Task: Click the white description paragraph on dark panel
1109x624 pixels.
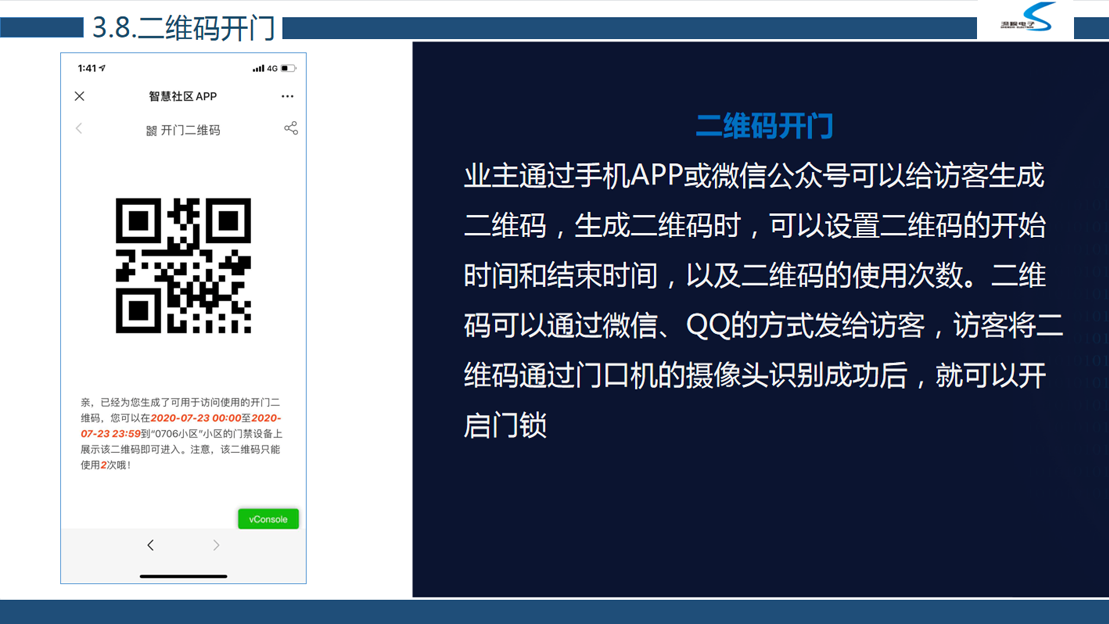Action: (x=760, y=300)
